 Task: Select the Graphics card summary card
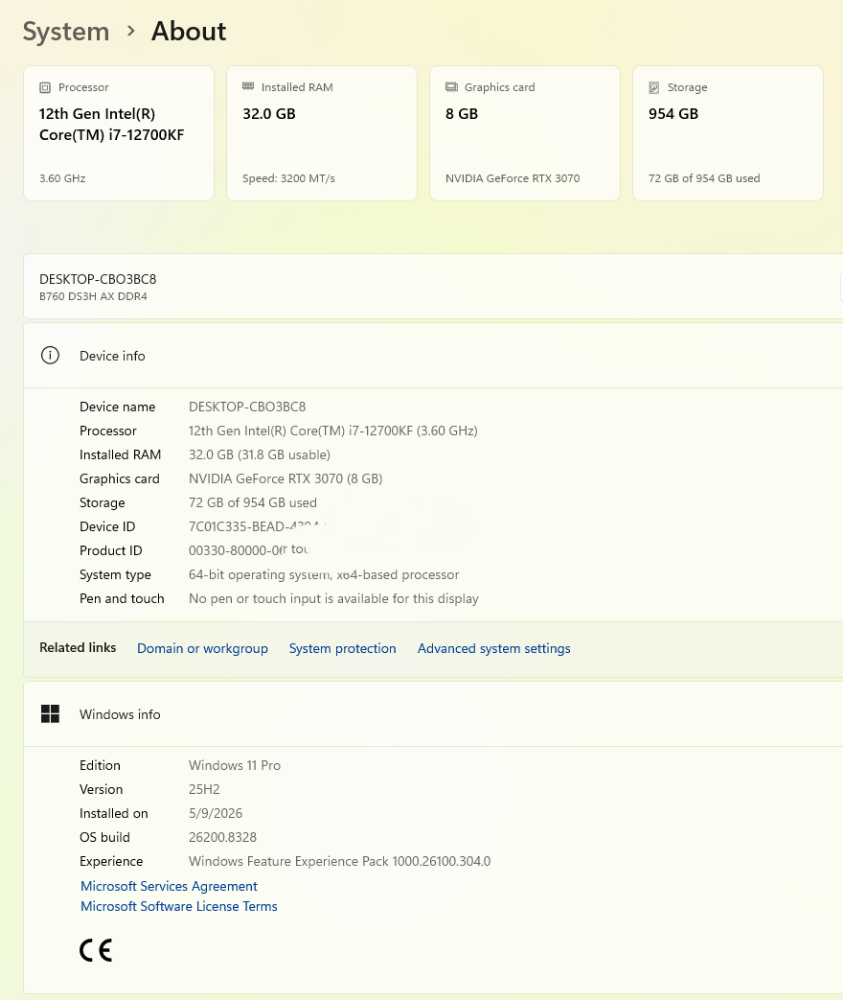point(525,133)
